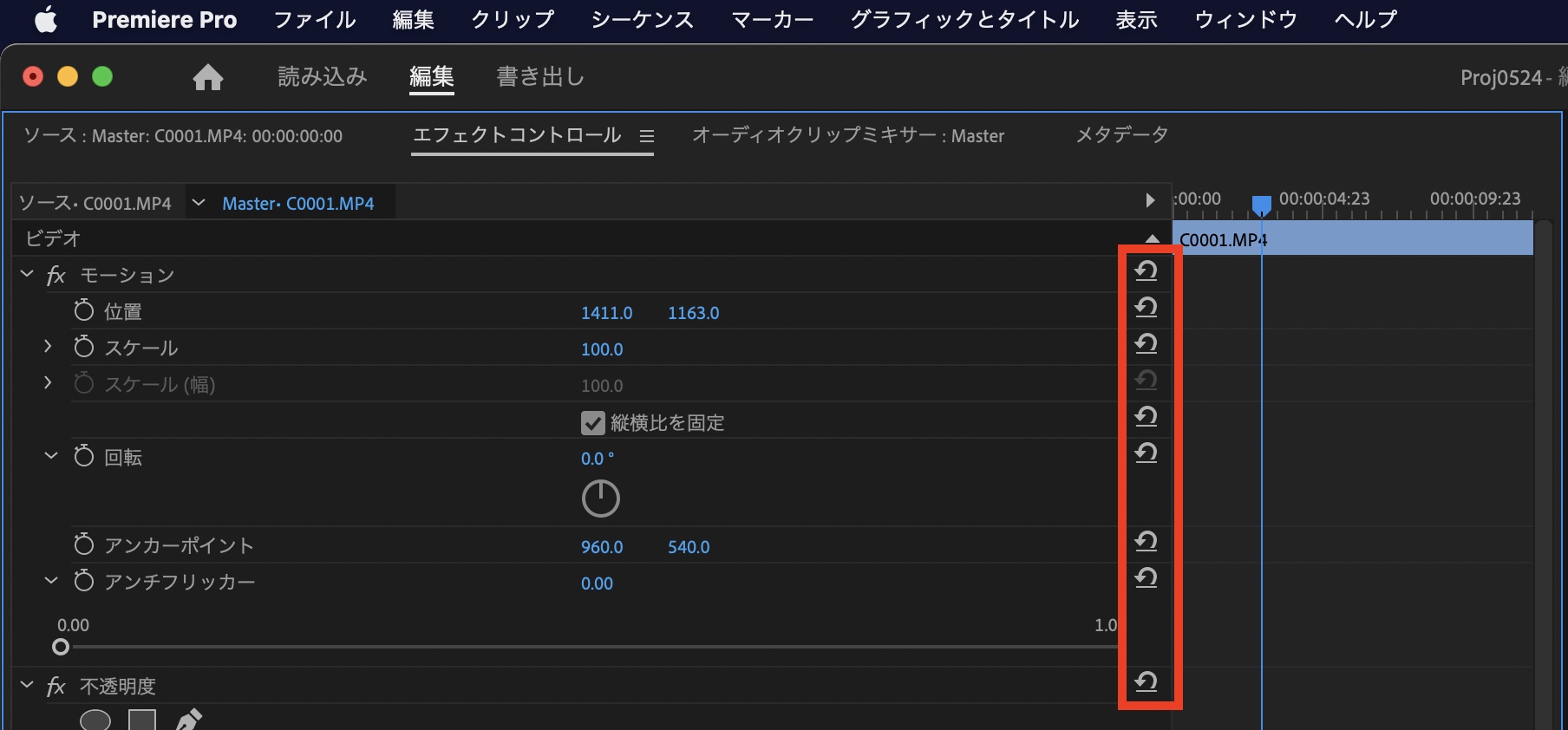Open the ファイル menu
The width and height of the screenshot is (1568, 730).
(x=315, y=20)
